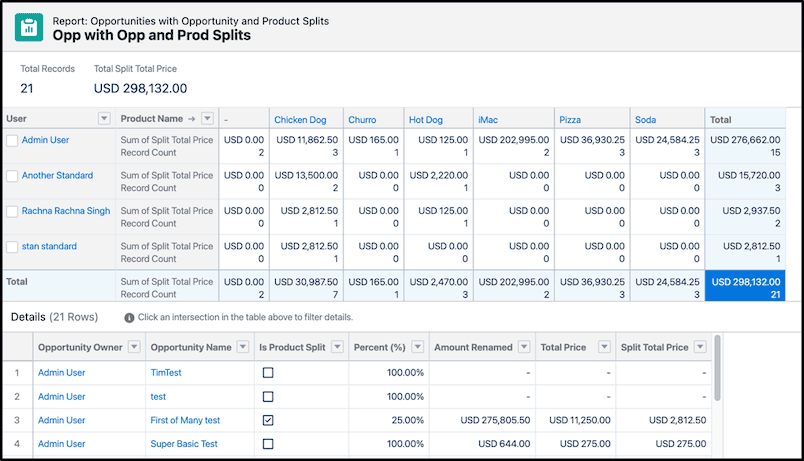Viewport: 804px width, 461px height.
Task: Tick the Another Standard row checkbox
Action: [x=12, y=176]
